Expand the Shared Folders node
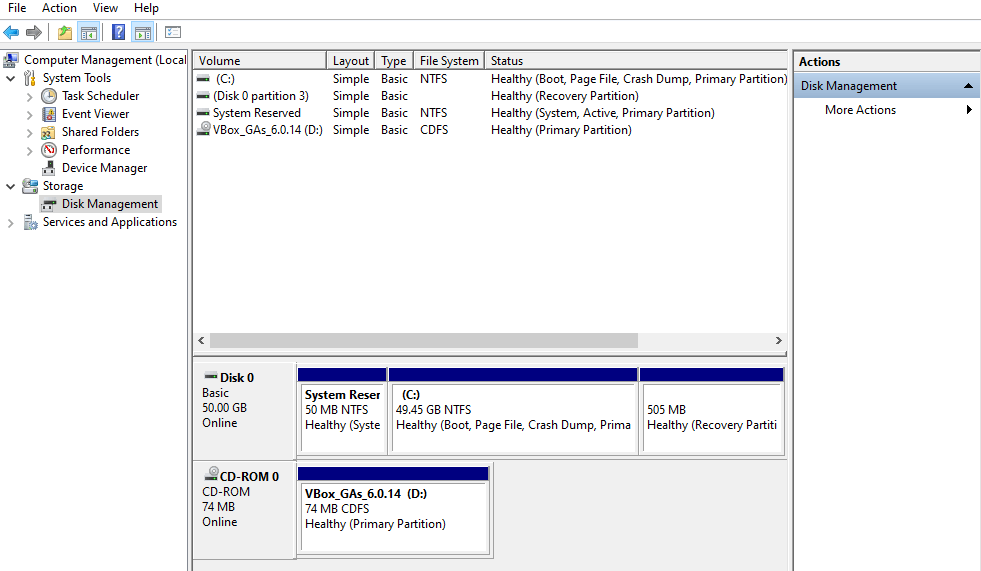 tap(29, 133)
